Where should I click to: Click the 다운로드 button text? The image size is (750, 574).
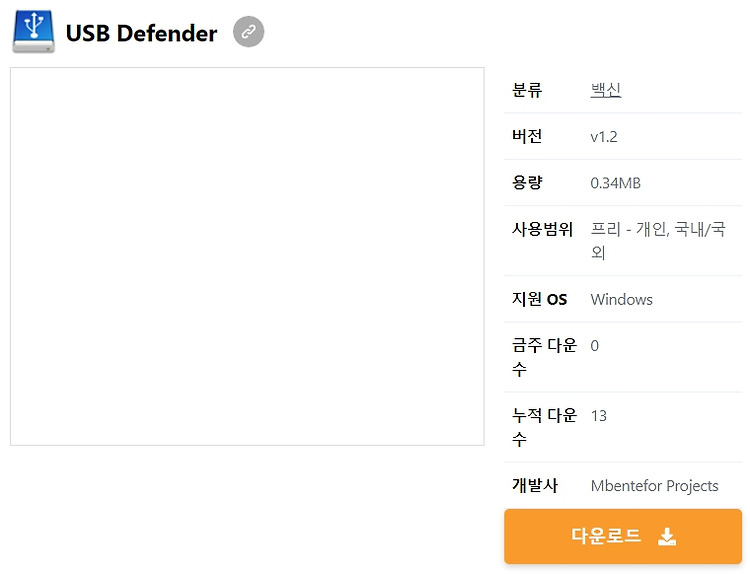click(606, 536)
